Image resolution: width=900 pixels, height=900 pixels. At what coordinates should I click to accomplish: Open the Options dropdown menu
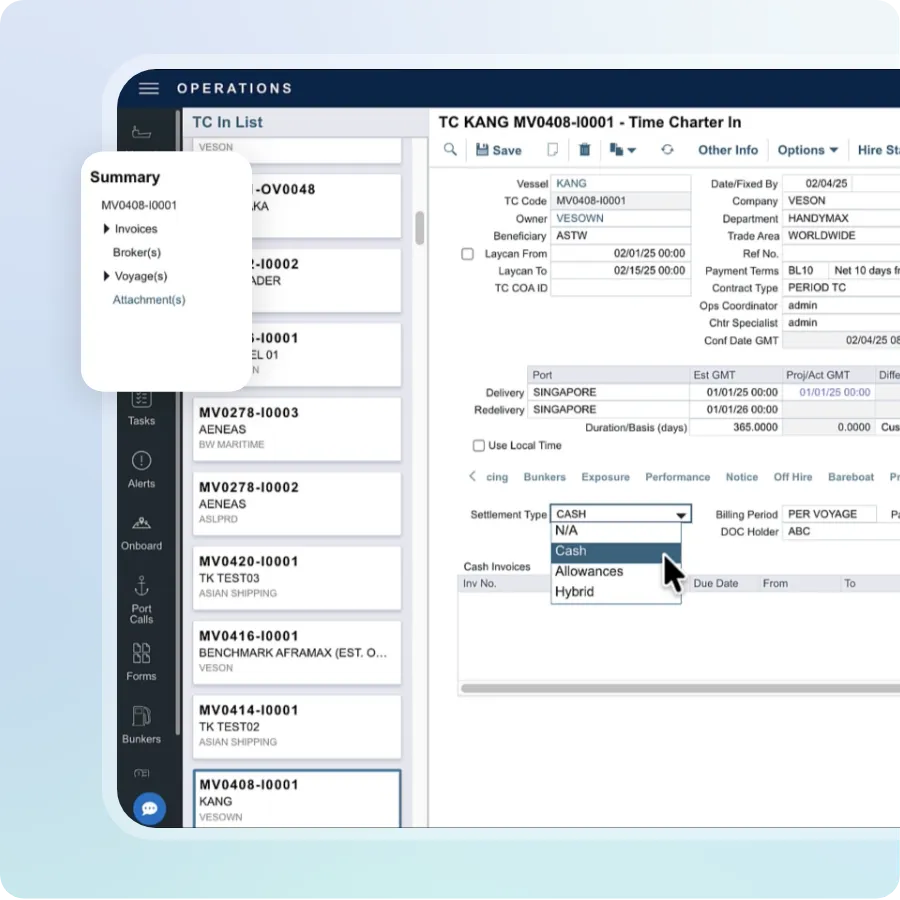(x=808, y=150)
